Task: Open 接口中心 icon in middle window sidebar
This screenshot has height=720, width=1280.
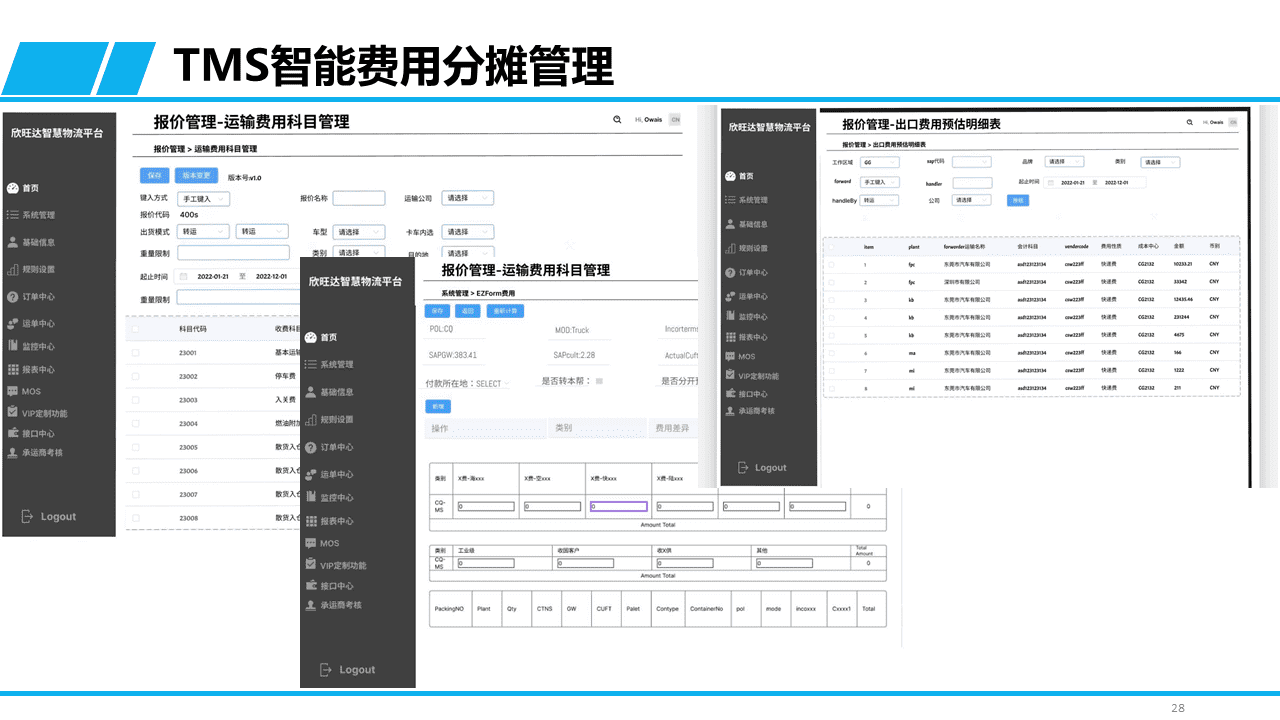Action: click(x=311, y=586)
